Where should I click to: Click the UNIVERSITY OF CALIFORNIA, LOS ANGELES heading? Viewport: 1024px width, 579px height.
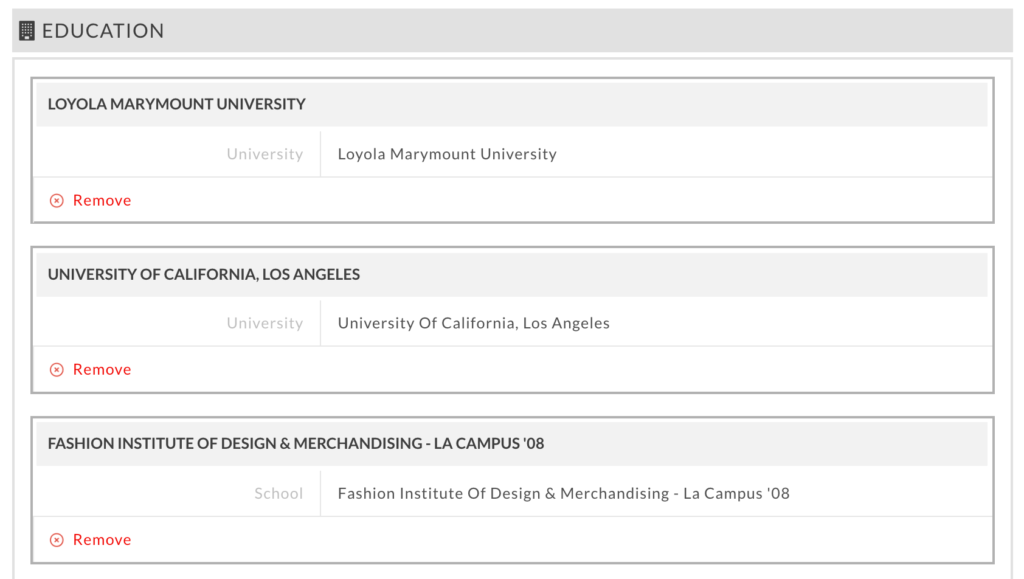(x=204, y=274)
